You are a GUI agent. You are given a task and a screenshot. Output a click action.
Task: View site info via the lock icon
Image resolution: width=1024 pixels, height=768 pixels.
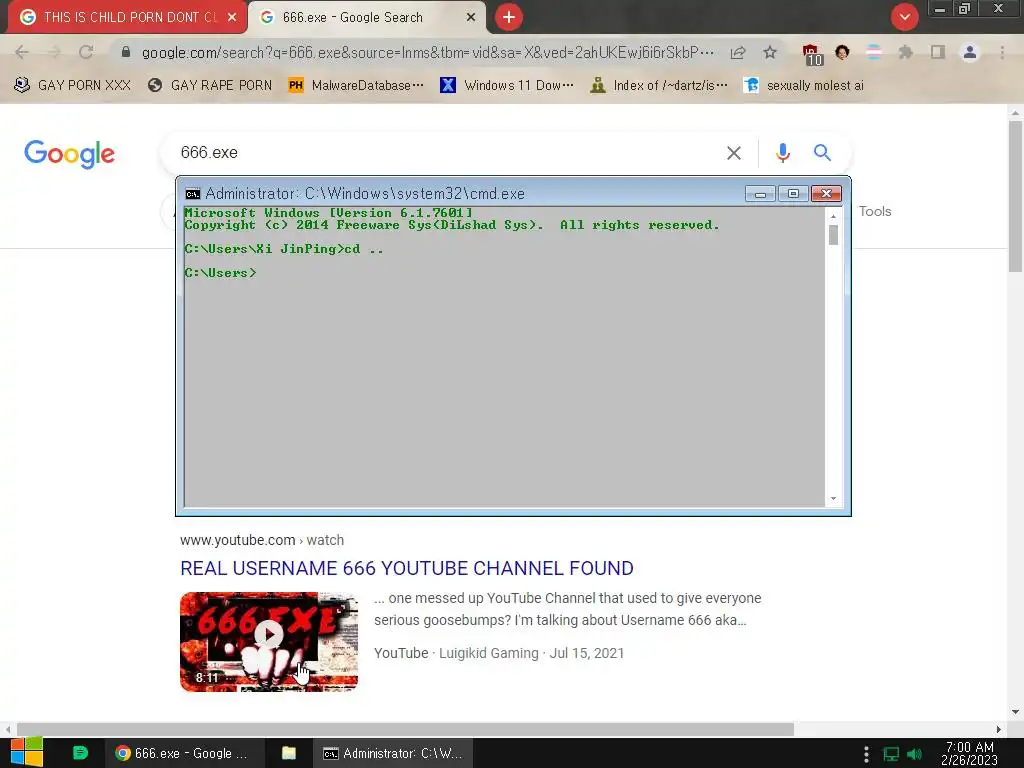(x=125, y=52)
